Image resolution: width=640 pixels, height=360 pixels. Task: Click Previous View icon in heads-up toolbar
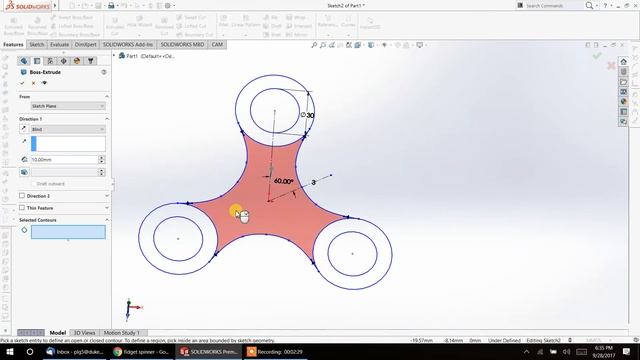[331, 45]
